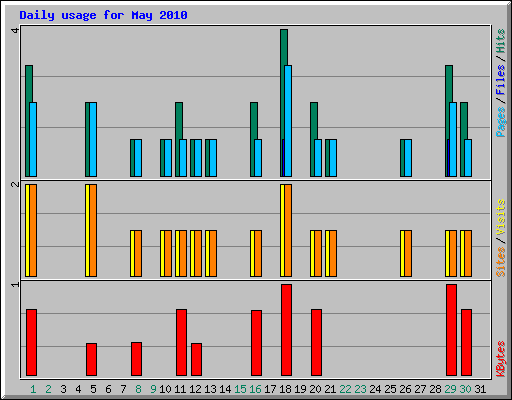
Task: Click day 1 on the x-axis
Action: (x=33, y=389)
